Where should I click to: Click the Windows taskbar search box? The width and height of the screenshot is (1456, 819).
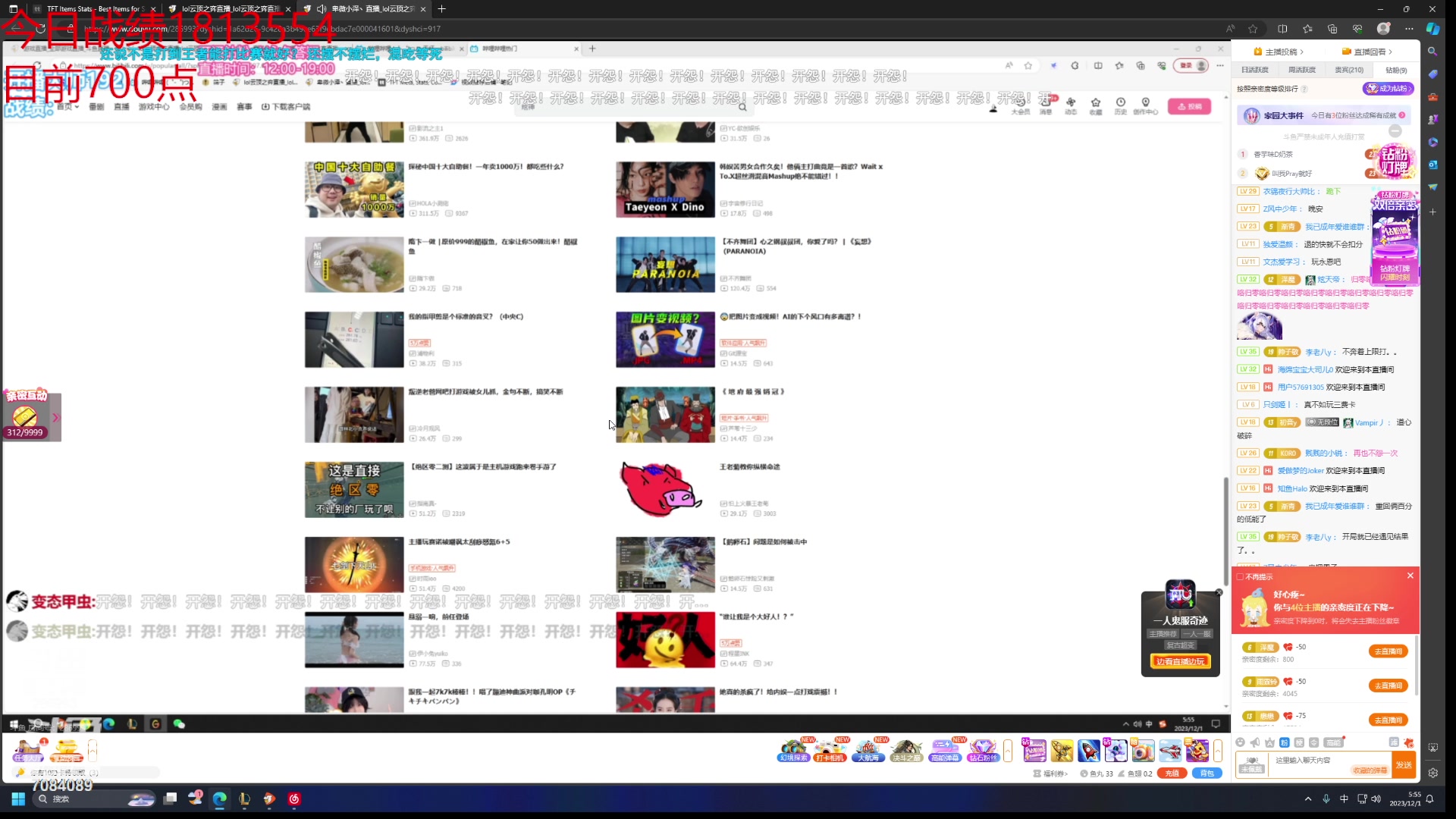coord(96,799)
